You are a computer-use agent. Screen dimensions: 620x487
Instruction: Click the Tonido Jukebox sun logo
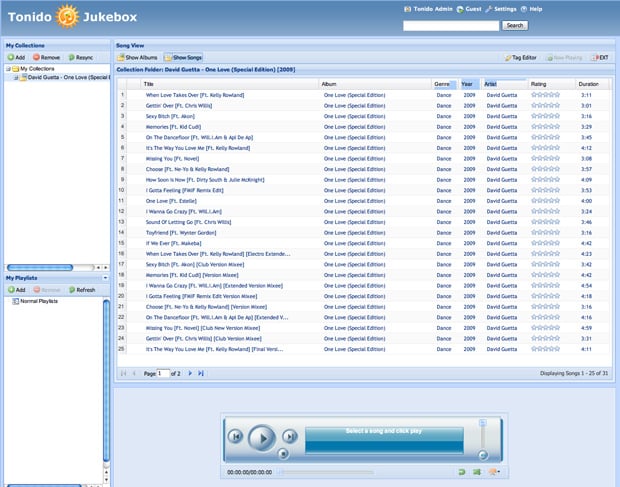[x=67, y=17]
